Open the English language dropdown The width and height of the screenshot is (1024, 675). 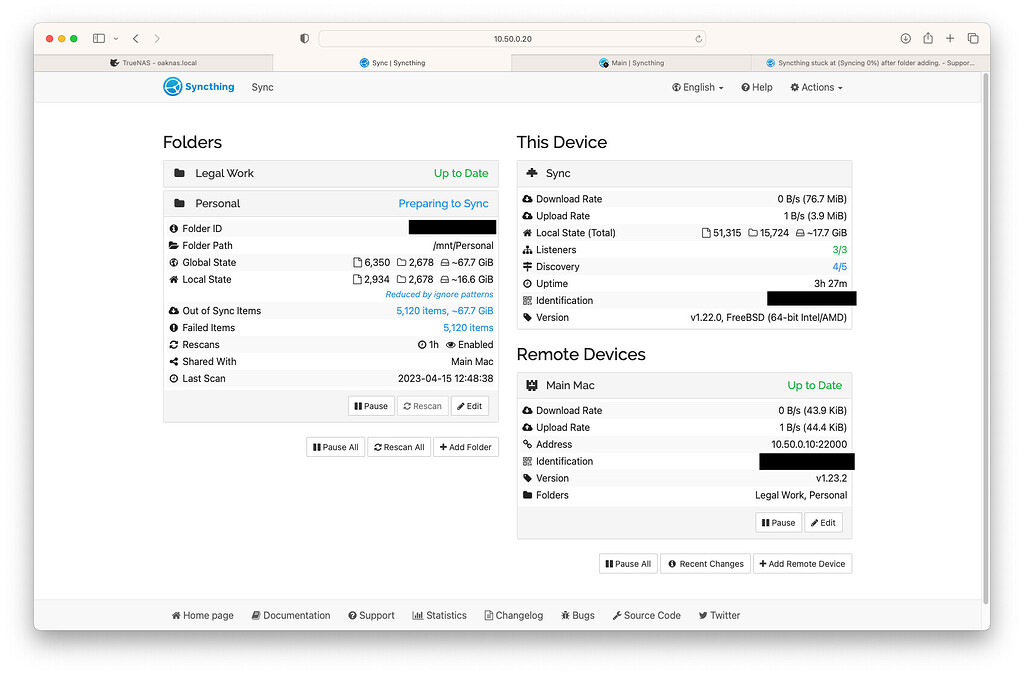[x=697, y=87]
